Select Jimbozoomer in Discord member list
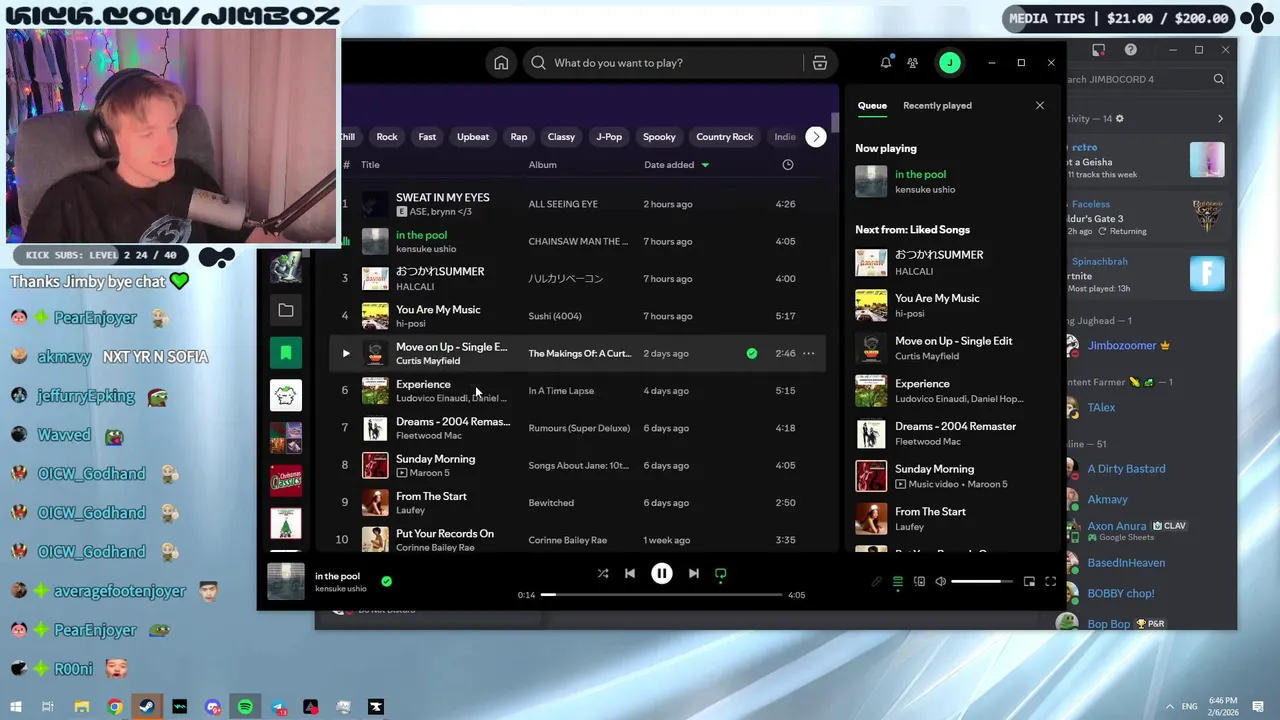 click(1122, 346)
